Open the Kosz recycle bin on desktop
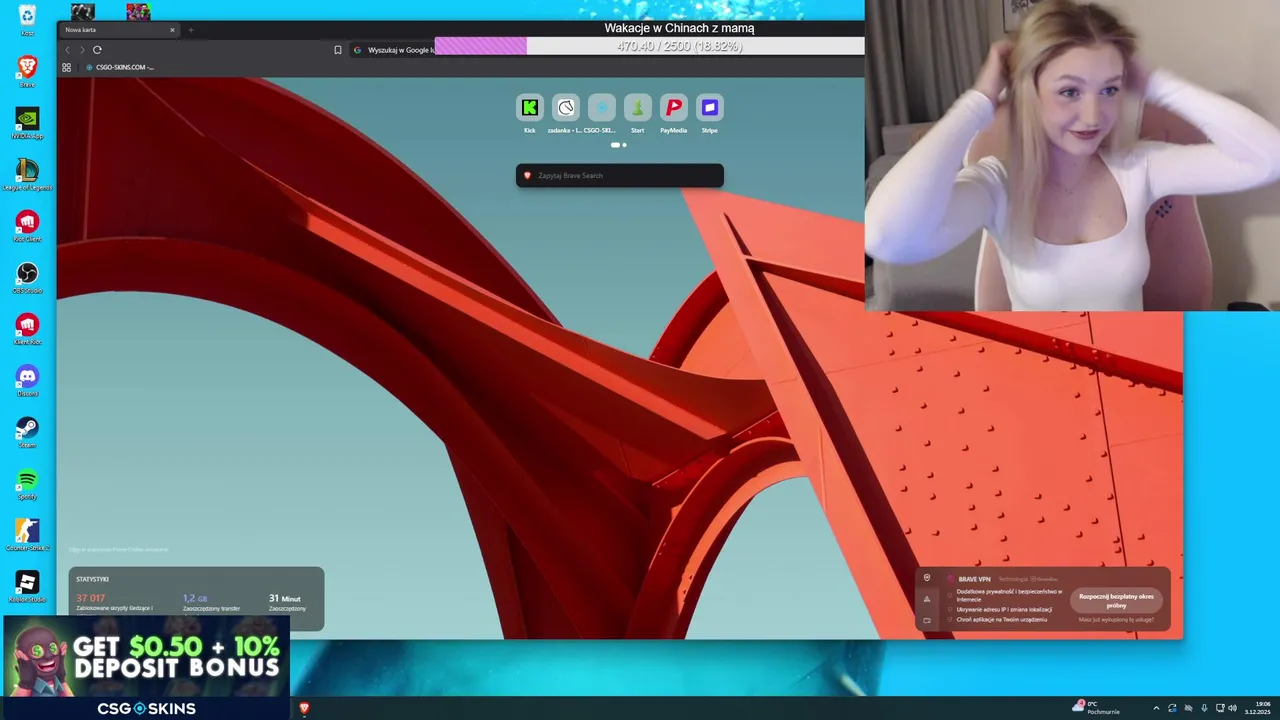Screen dimensions: 1280x720 [x=27, y=20]
